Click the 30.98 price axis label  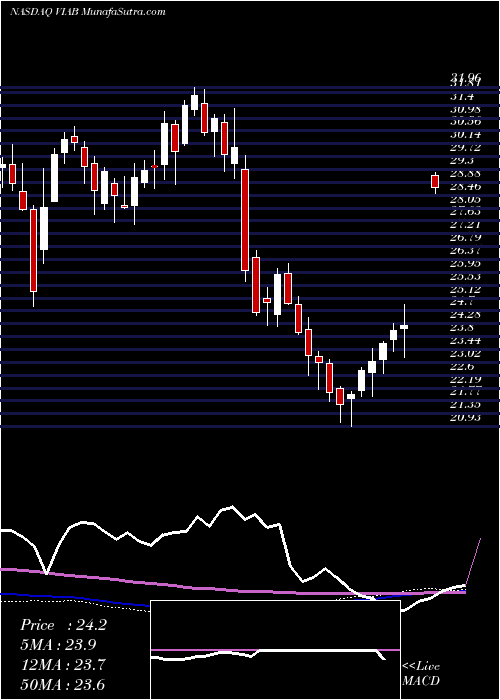(466, 109)
